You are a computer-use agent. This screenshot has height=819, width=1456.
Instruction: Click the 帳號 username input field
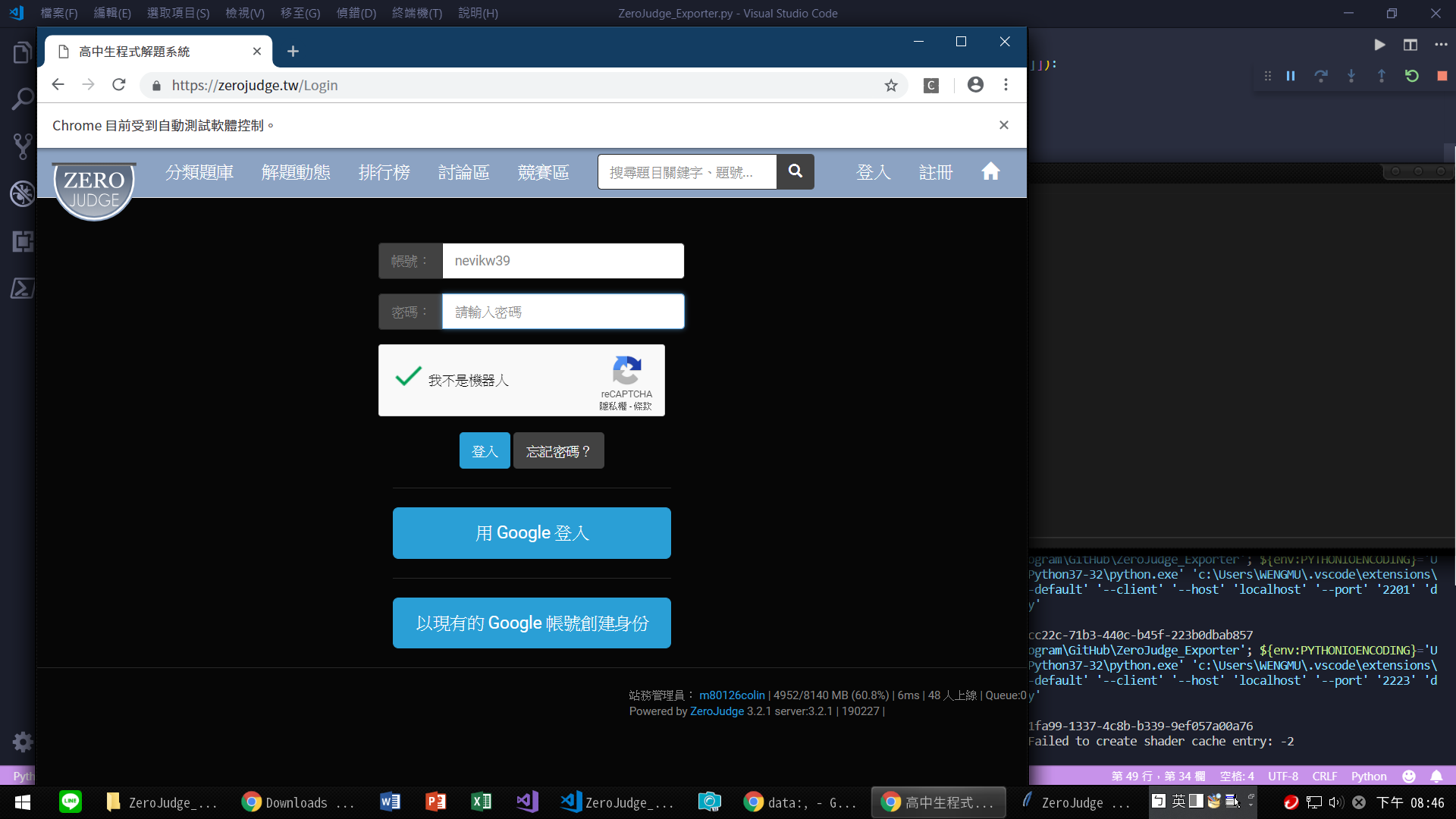(562, 260)
